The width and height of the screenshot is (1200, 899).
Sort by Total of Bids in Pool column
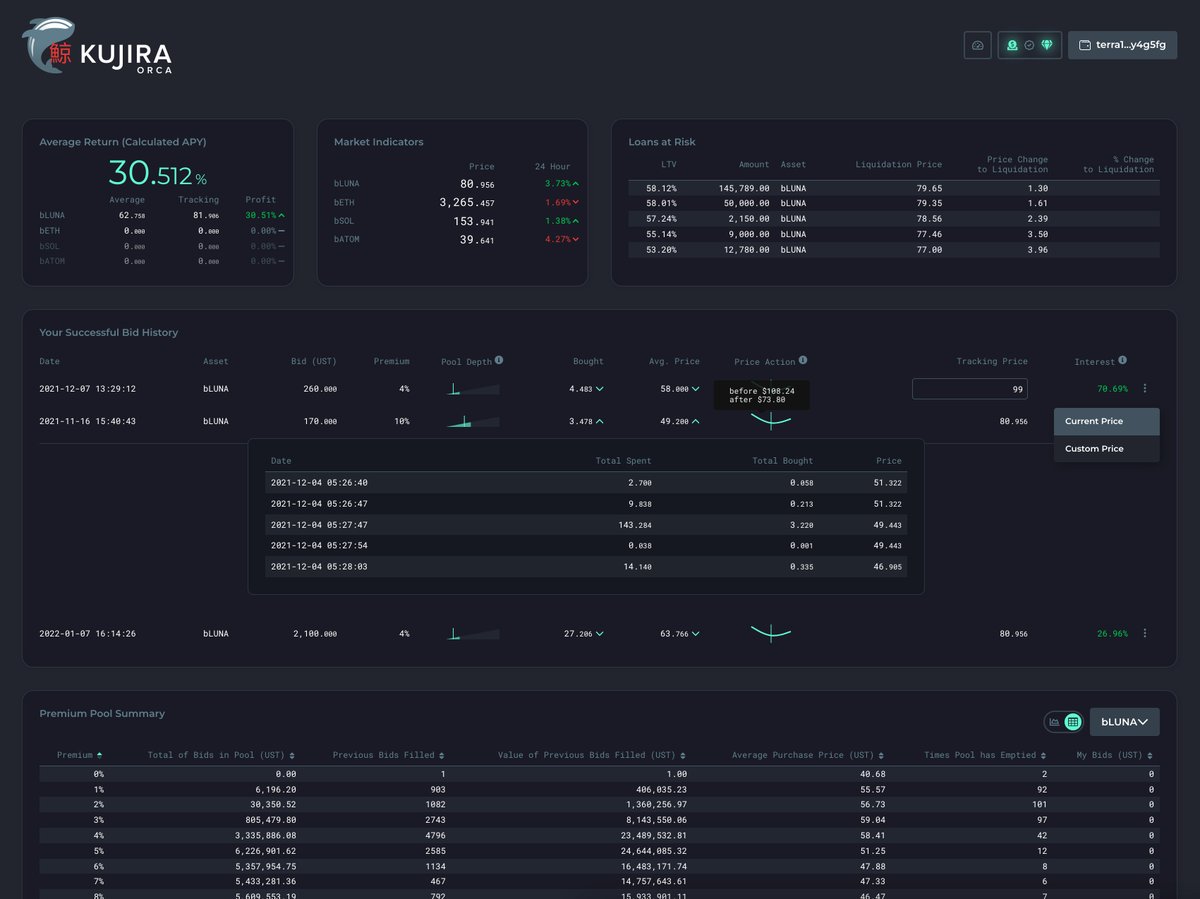[221, 755]
